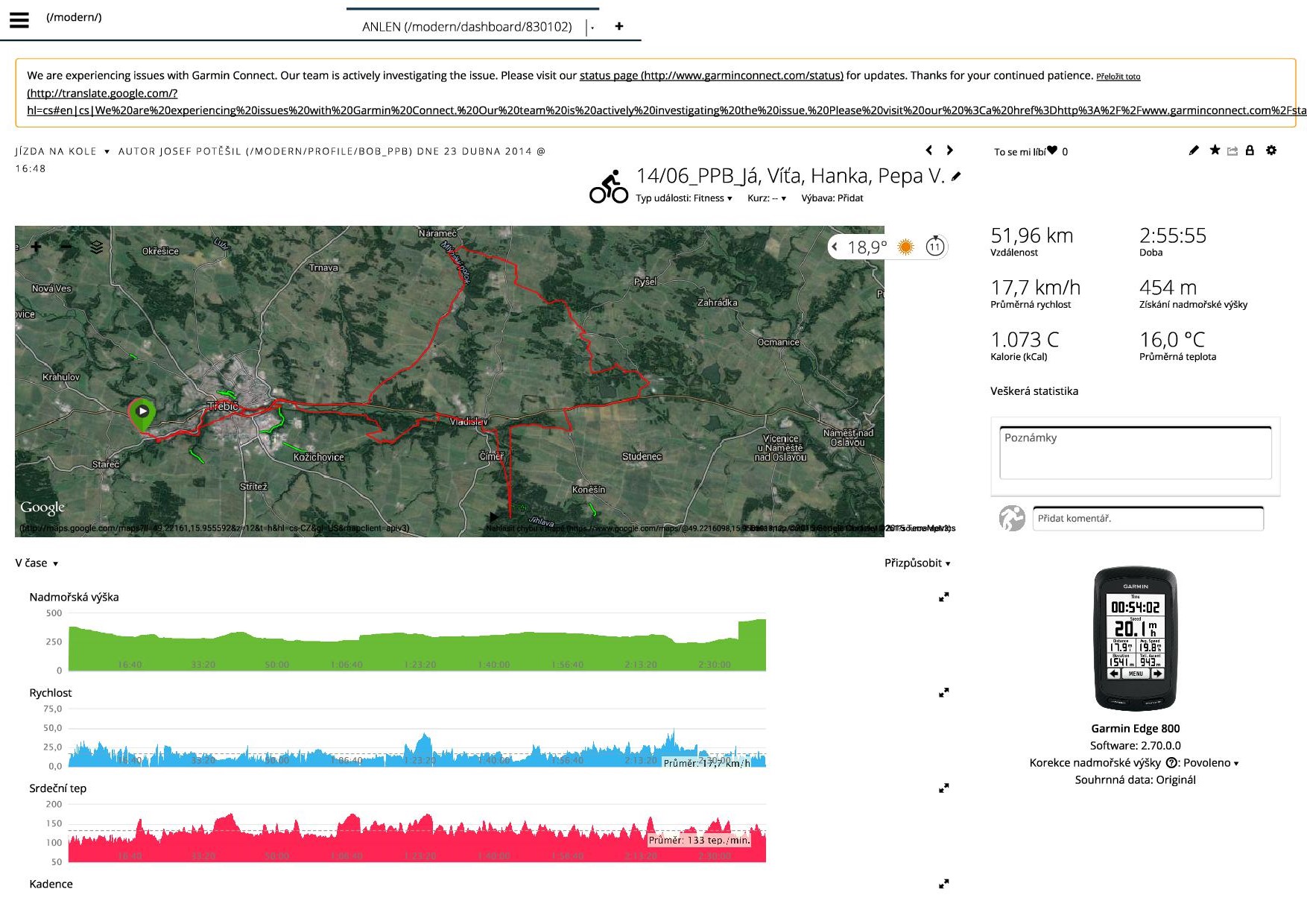Mark activity as favorite with star

pos(1215,151)
